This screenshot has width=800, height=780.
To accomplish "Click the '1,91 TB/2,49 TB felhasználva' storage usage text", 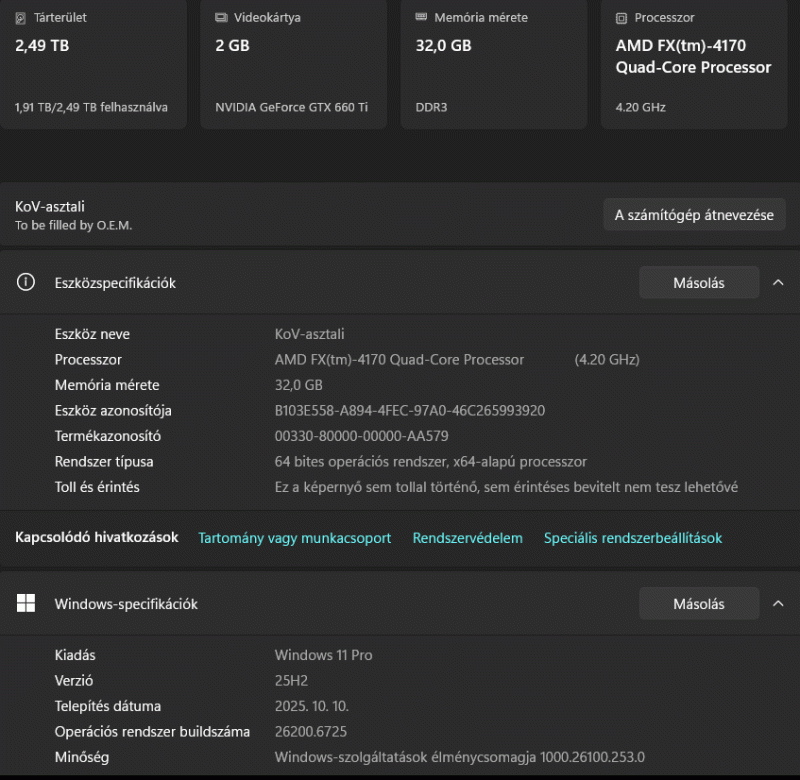I will tap(91, 107).
